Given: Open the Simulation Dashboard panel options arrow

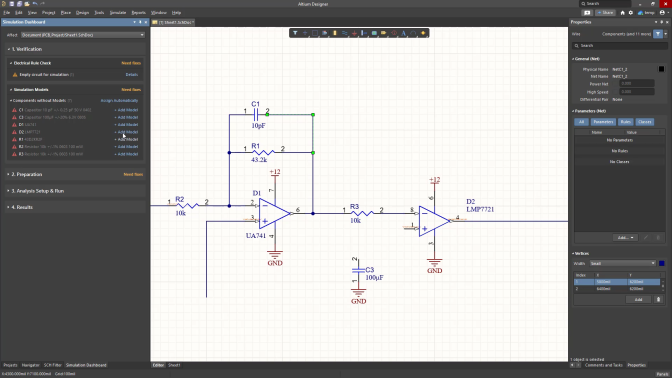Looking at the screenshot, I should [x=134, y=22].
